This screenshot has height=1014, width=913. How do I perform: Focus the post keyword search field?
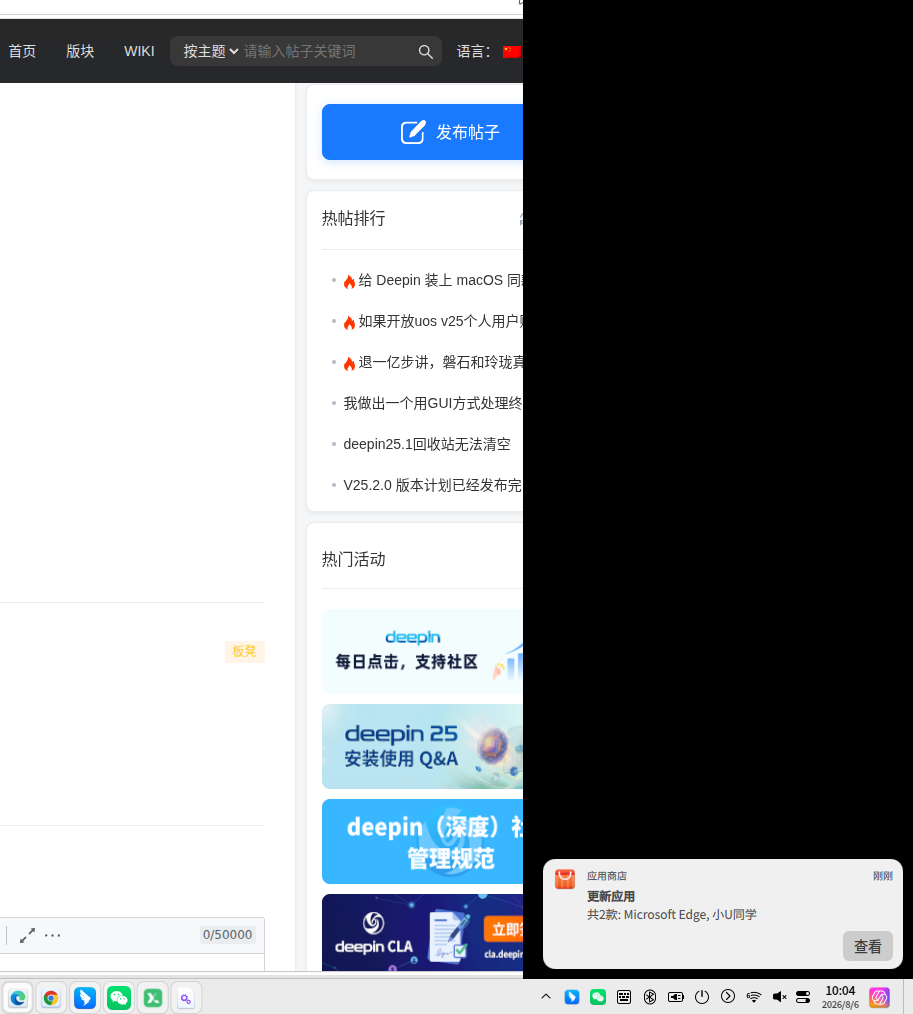coord(328,51)
